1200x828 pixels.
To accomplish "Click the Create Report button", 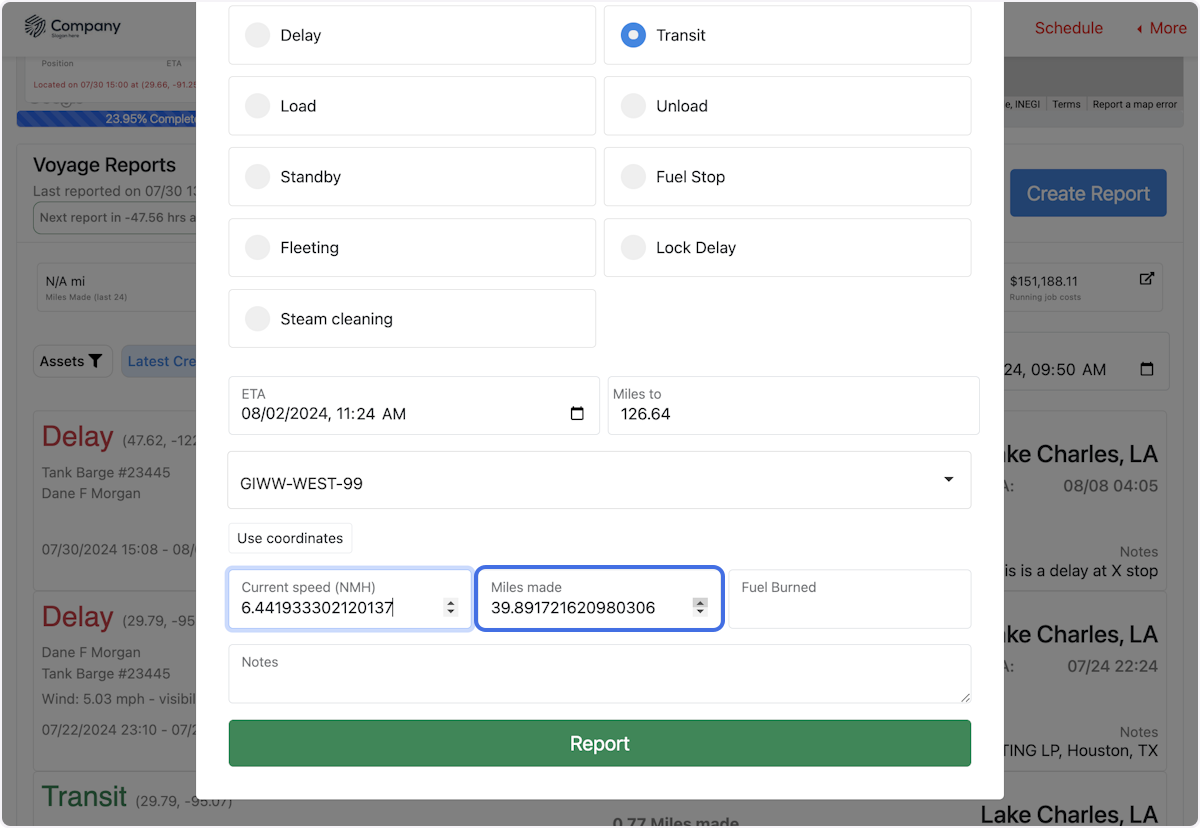I will (1088, 192).
